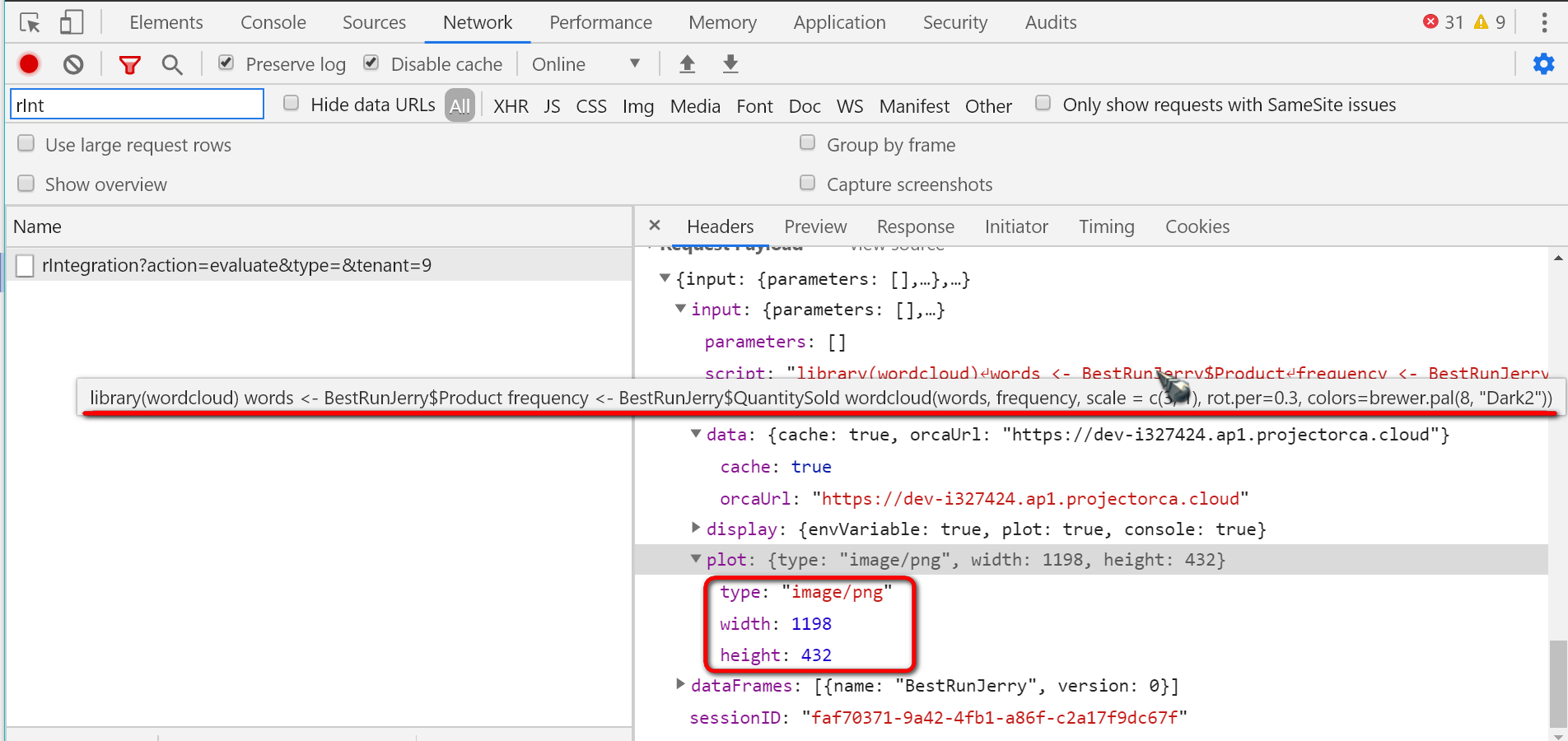Import HAR file with upload arrow
1568x741 pixels.
click(x=687, y=64)
